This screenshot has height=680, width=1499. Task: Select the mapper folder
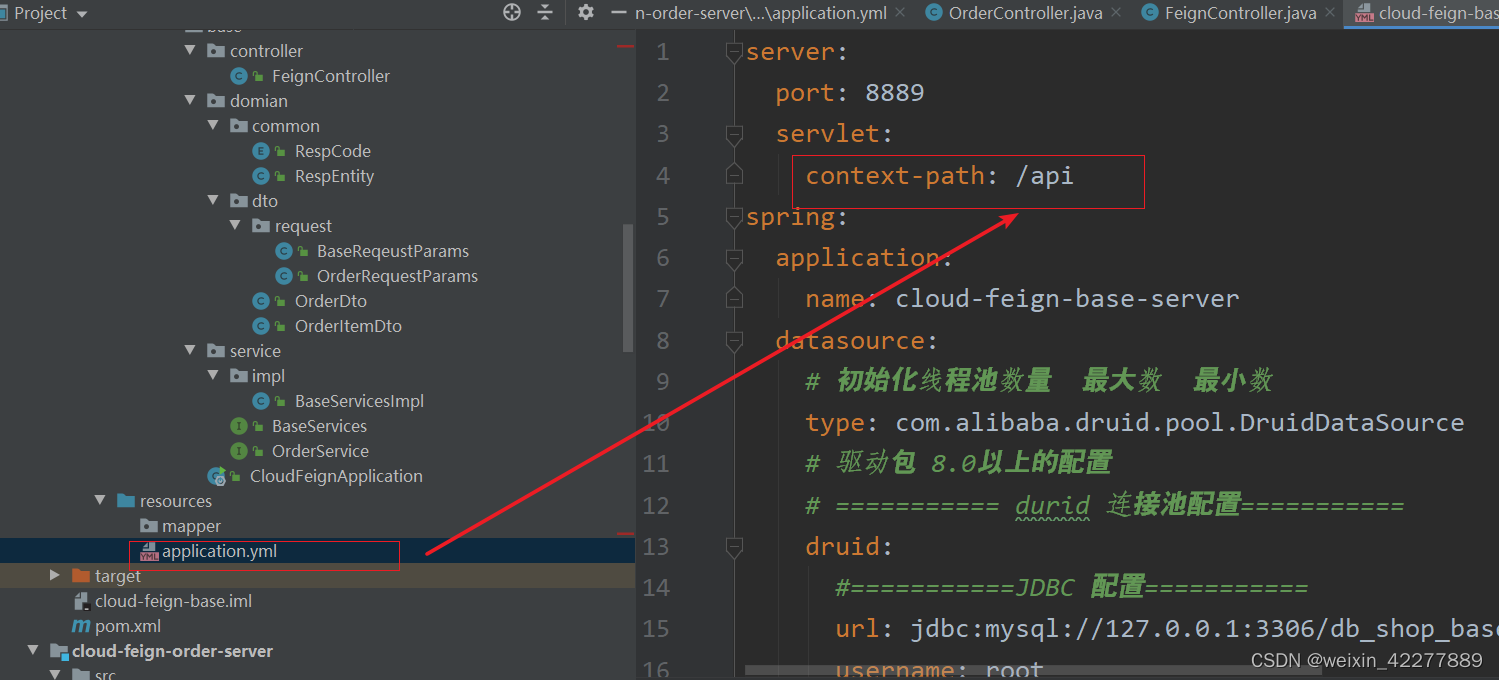coord(191,526)
